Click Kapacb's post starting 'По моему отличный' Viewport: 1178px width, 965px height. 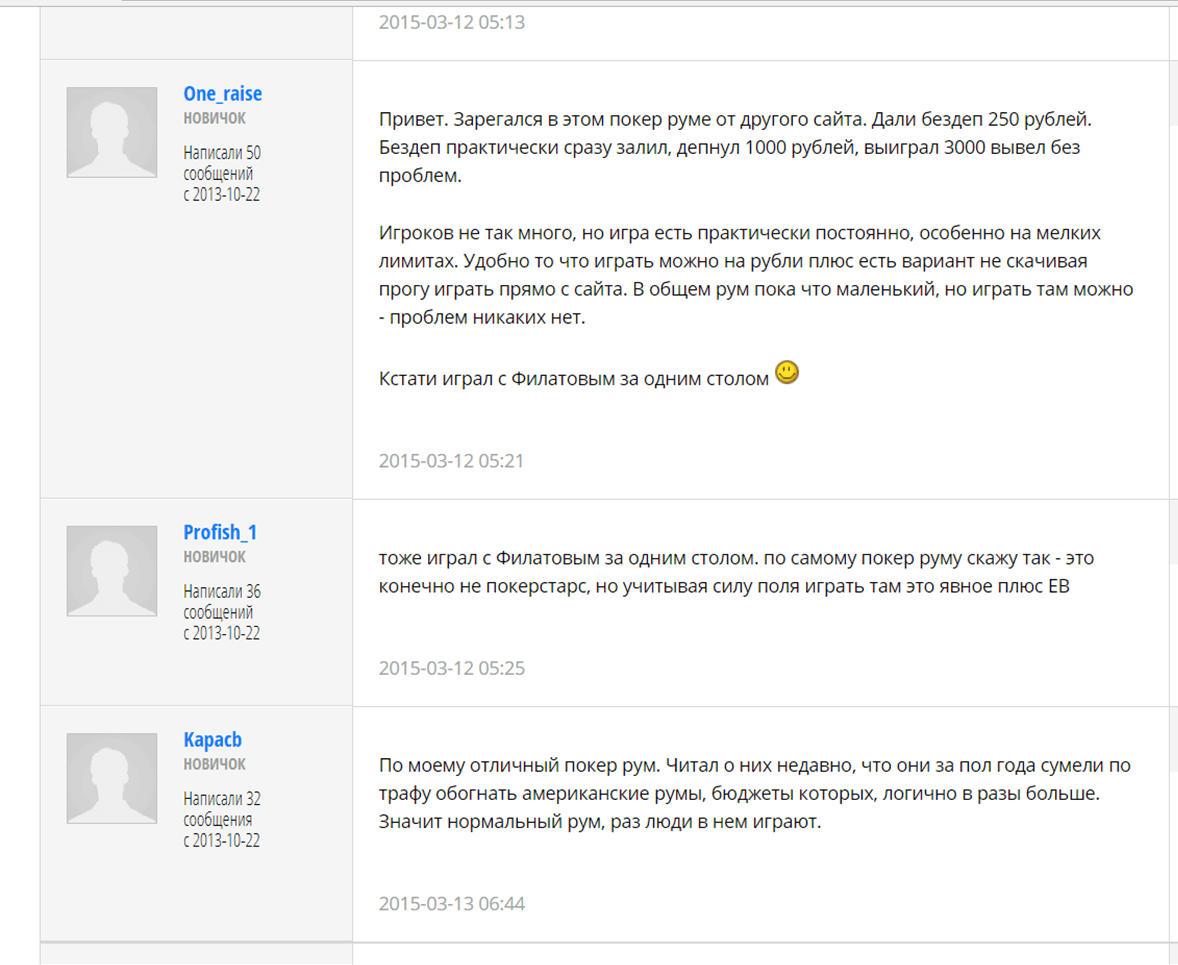point(755,795)
